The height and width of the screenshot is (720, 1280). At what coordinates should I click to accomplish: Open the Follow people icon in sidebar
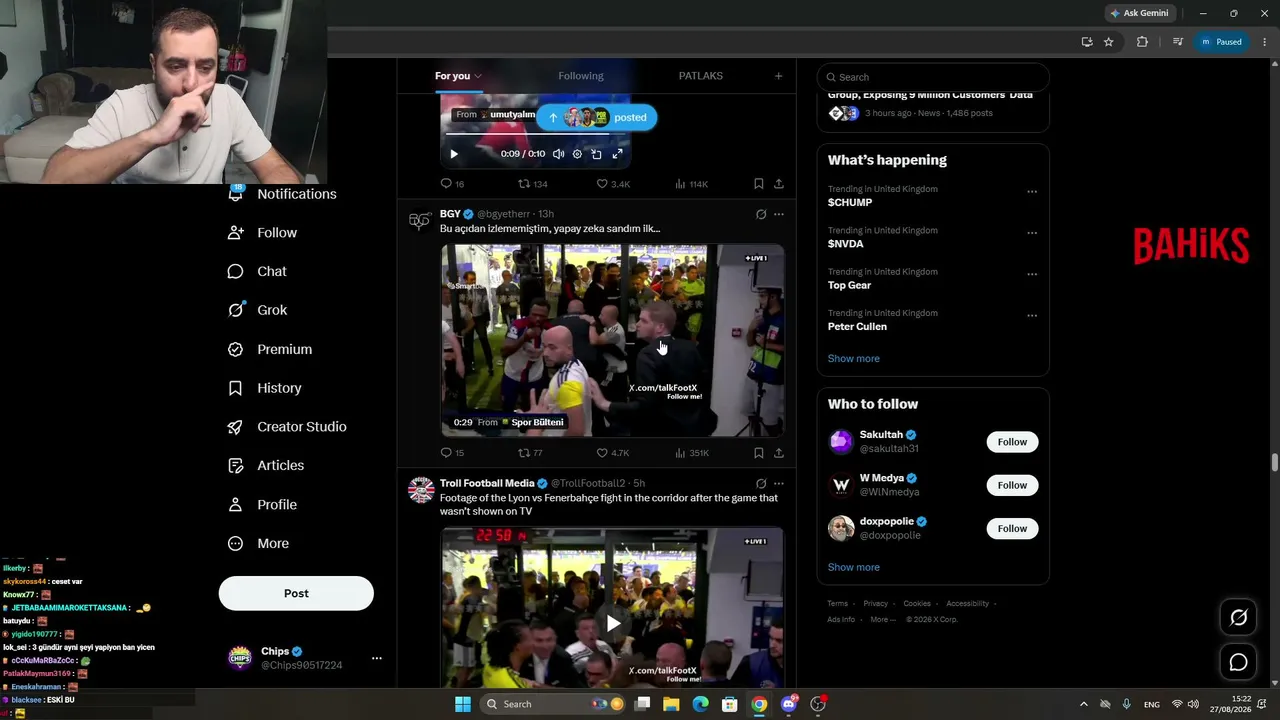click(x=236, y=232)
